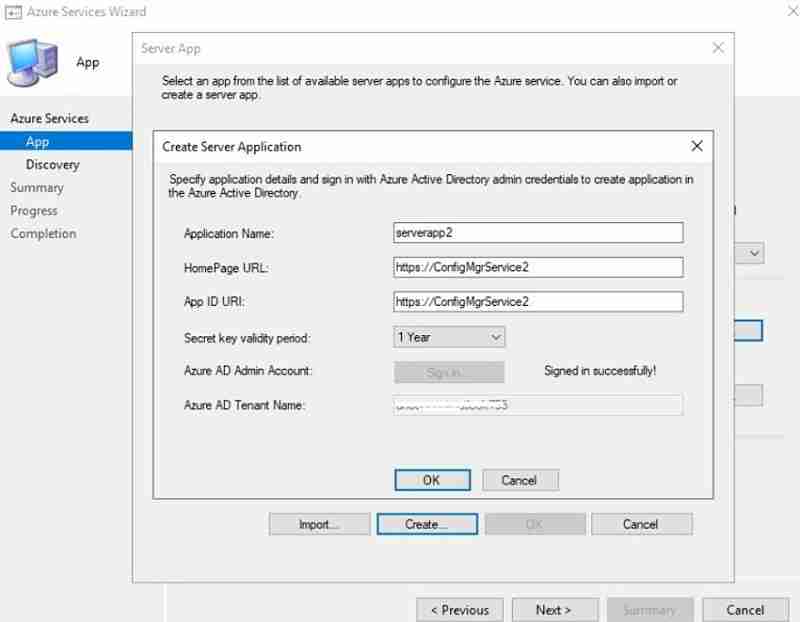Cancel the Server App dialog
Viewport: 800px width, 622px height.
[x=641, y=524]
